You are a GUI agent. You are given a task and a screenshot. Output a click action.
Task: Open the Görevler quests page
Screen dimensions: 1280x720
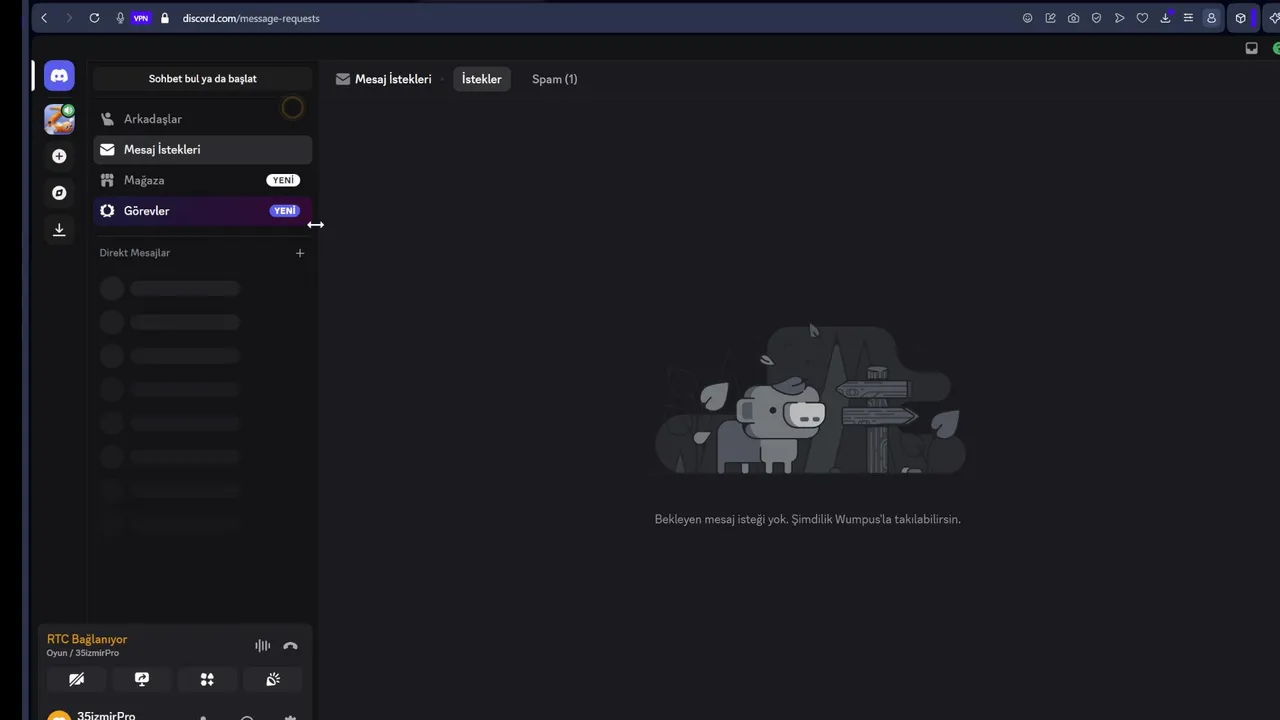[203, 211]
